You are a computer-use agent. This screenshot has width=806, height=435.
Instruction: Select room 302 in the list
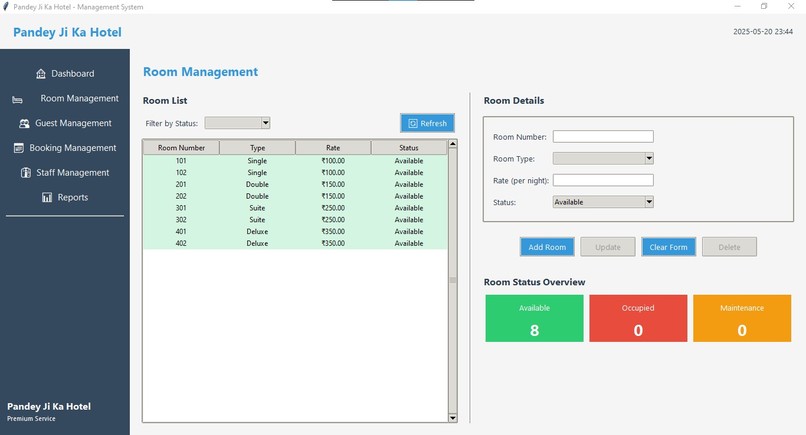295,220
